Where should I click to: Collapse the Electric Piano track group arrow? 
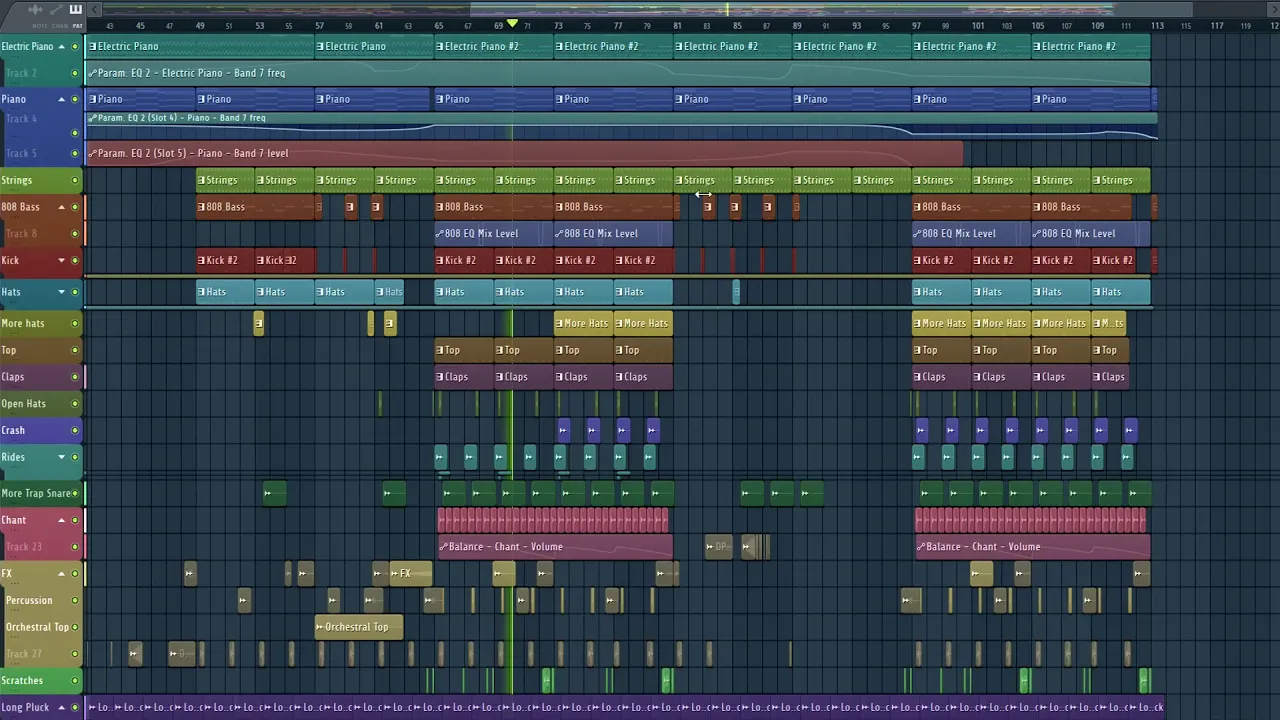tap(61, 46)
